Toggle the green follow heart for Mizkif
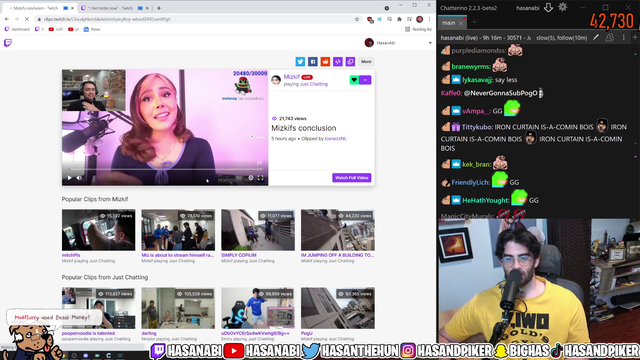Image resolution: width=640 pixels, height=360 pixels. tap(354, 80)
